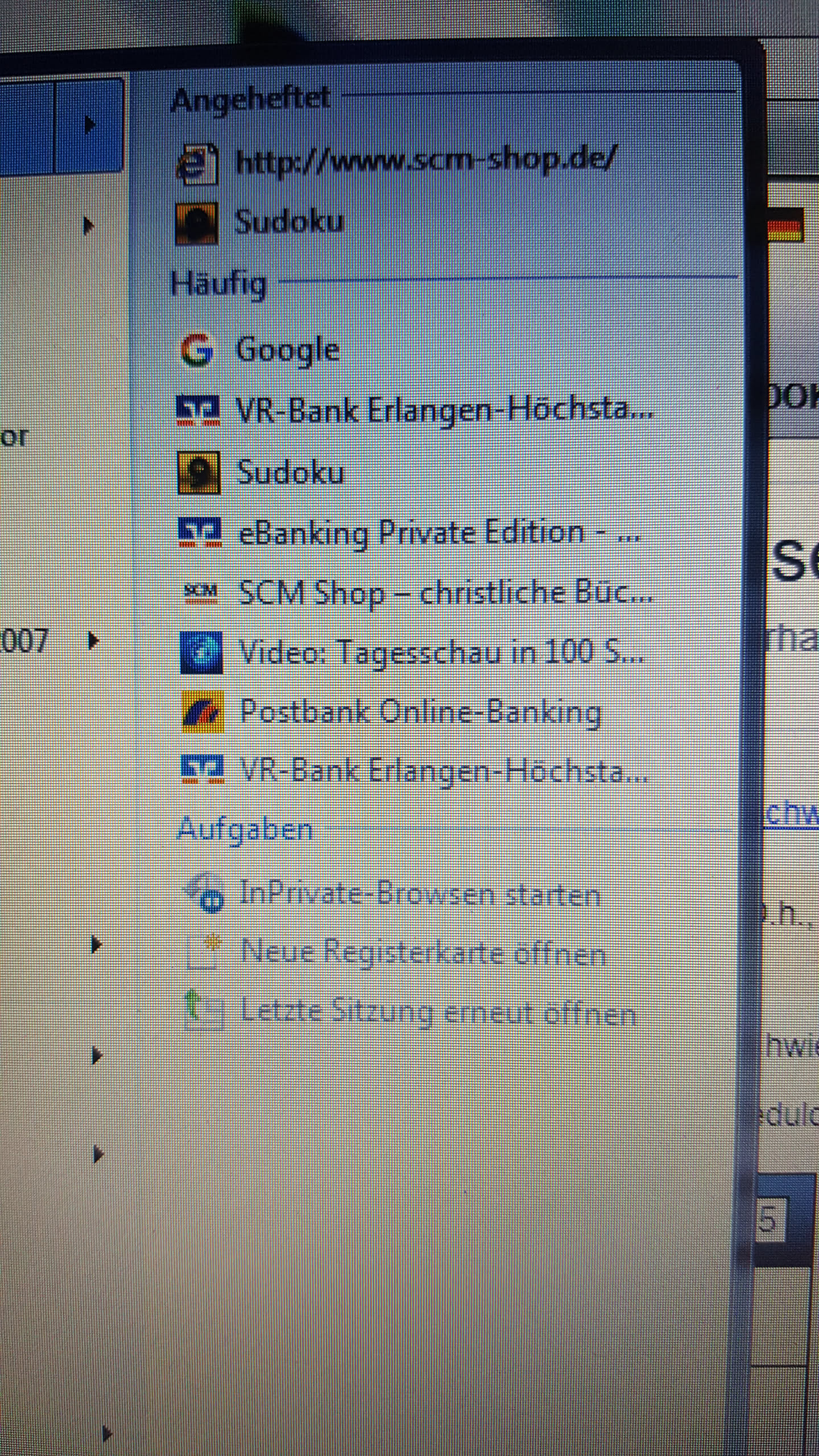Click the Internet Explorer icon beside pinned scm-shop.de
The image size is (819, 1456).
(x=197, y=164)
